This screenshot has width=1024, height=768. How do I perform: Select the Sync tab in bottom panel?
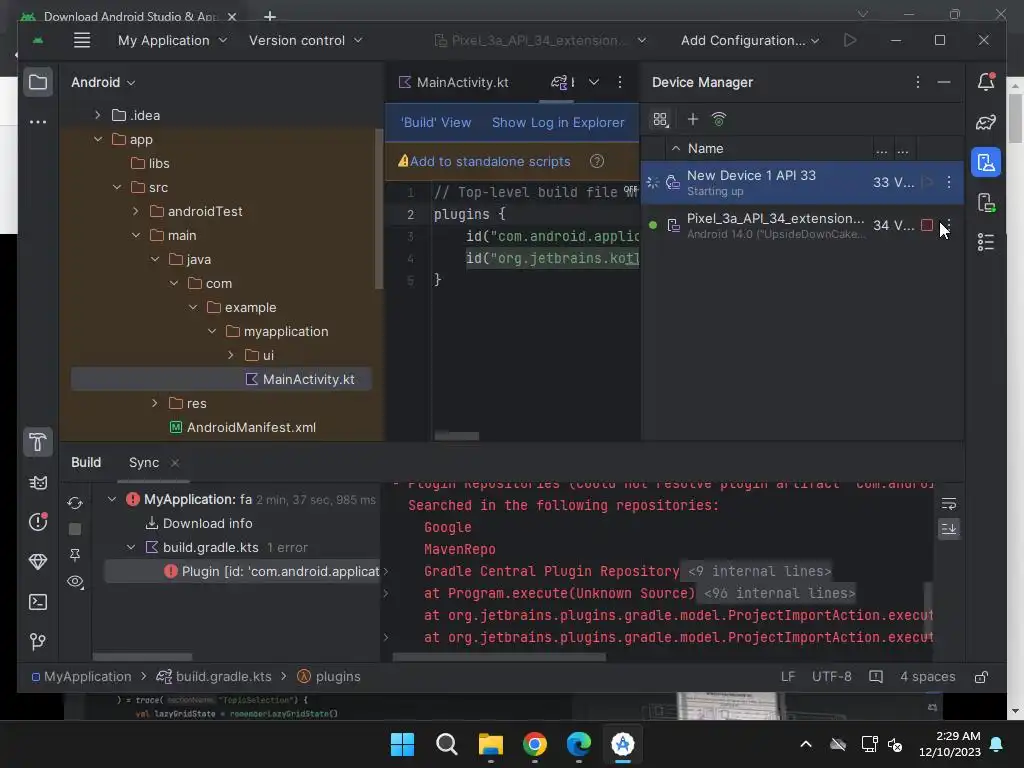tap(144, 462)
